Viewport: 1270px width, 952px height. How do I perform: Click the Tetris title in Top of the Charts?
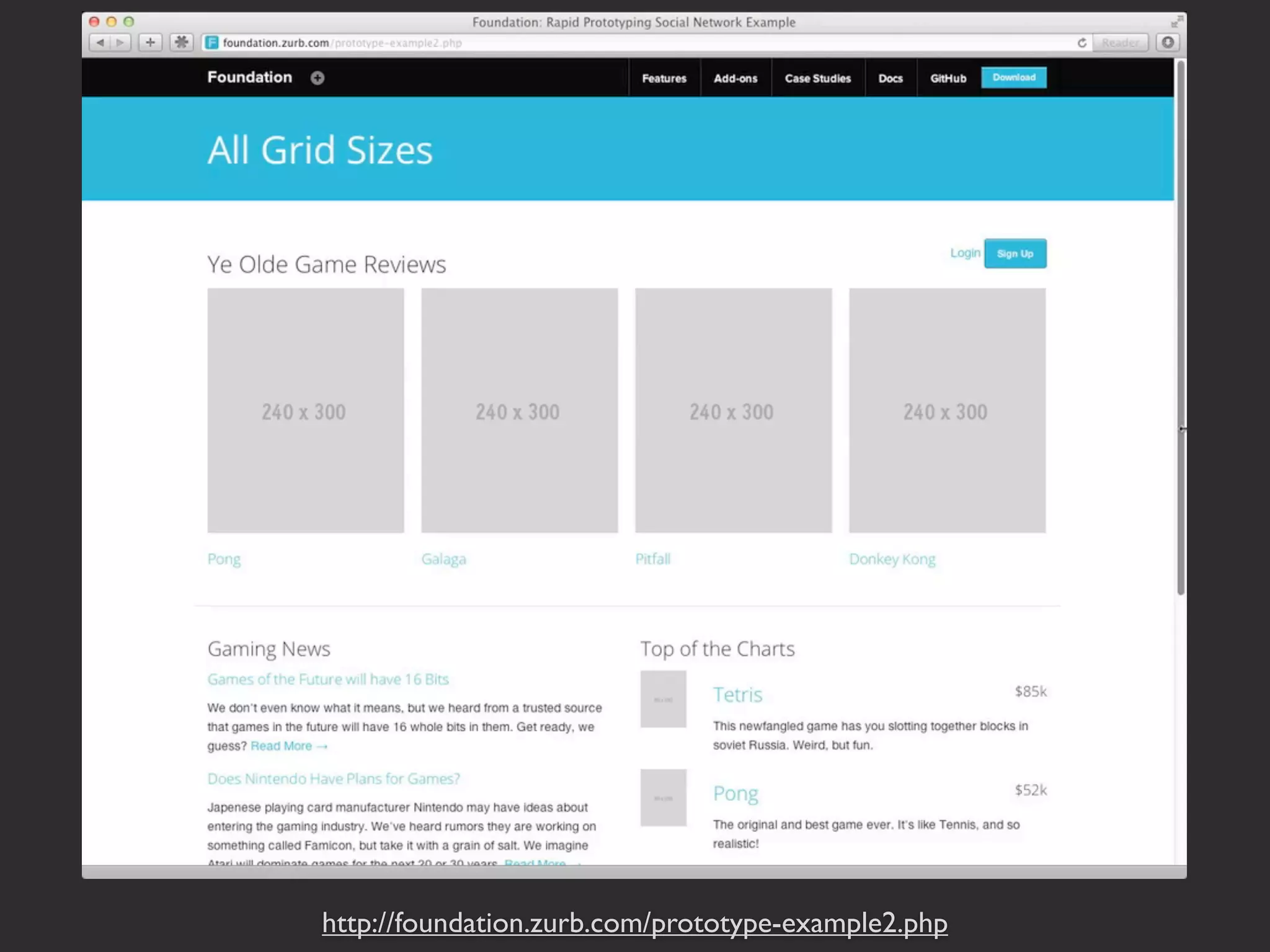(737, 695)
